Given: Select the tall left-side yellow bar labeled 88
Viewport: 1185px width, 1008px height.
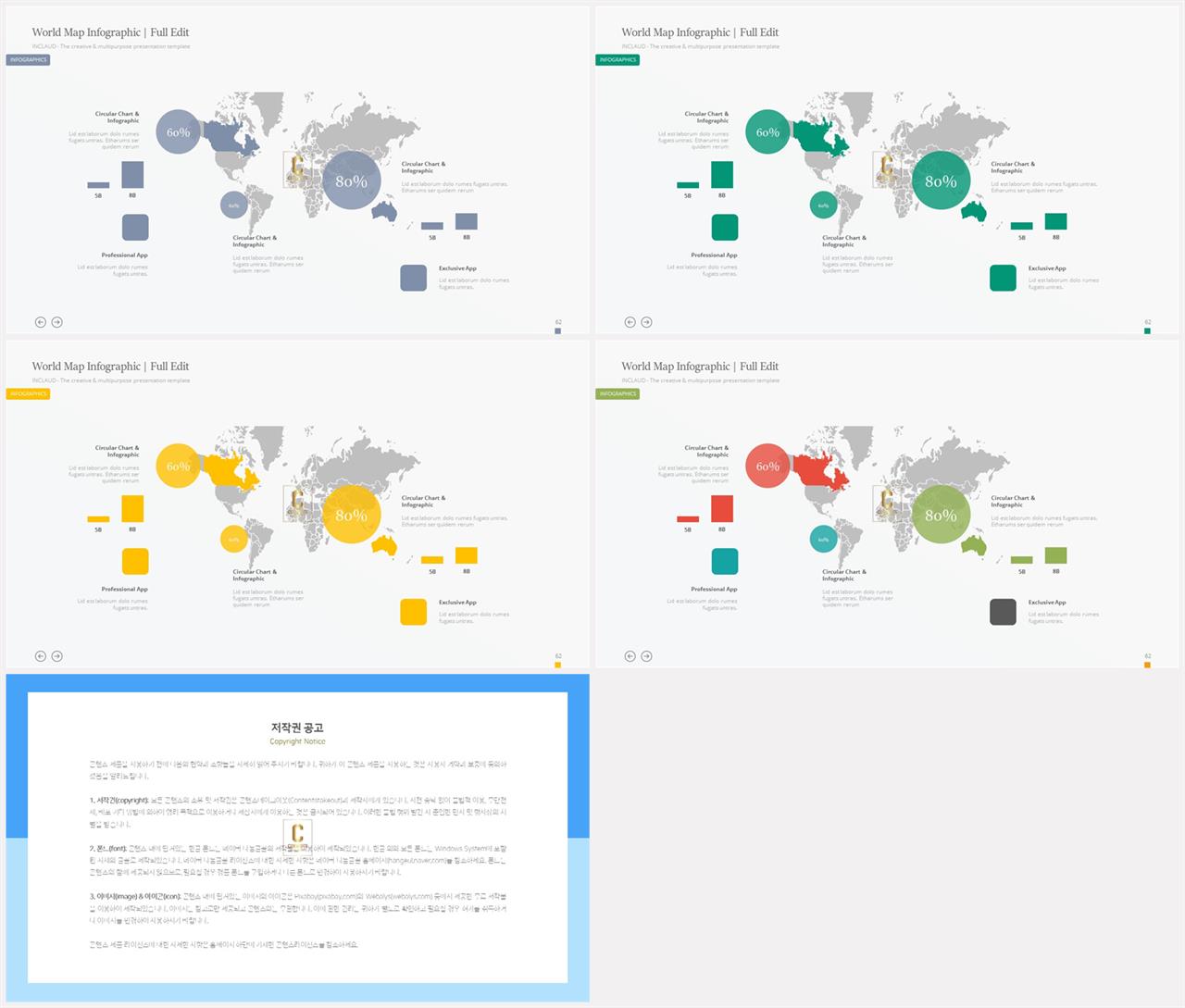Looking at the screenshot, I should [x=132, y=508].
